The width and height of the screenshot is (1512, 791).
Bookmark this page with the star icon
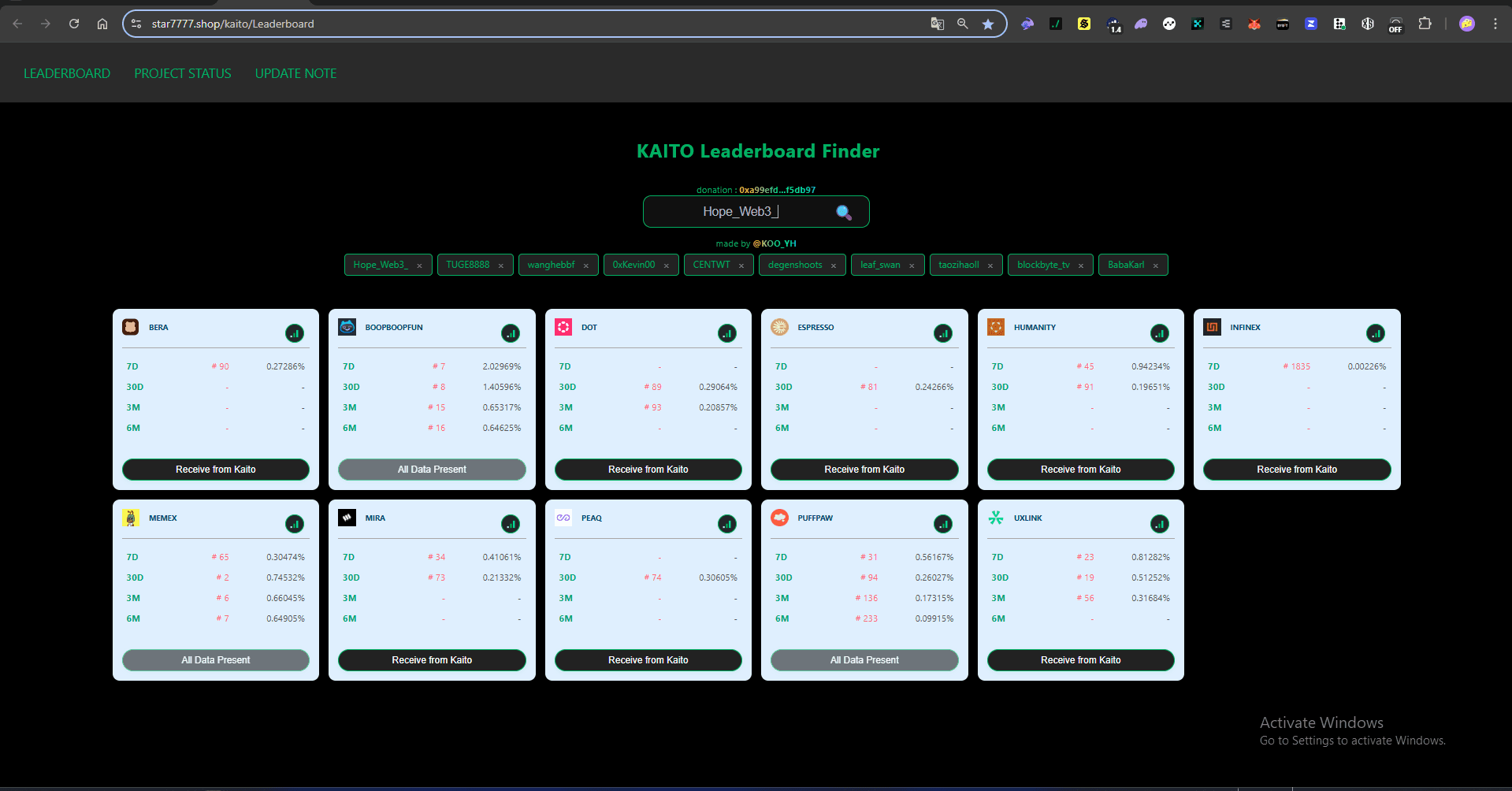(988, 24)
